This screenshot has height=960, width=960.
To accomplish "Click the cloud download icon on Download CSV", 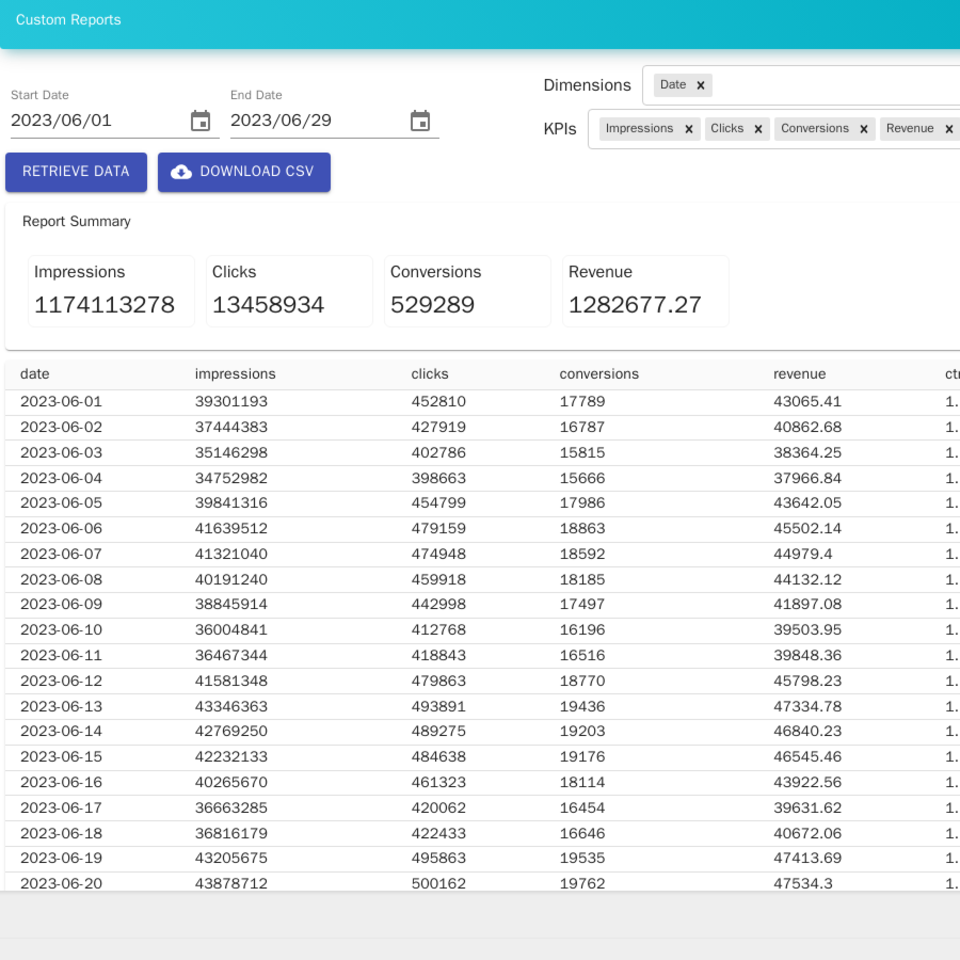I will coord(181,172).
